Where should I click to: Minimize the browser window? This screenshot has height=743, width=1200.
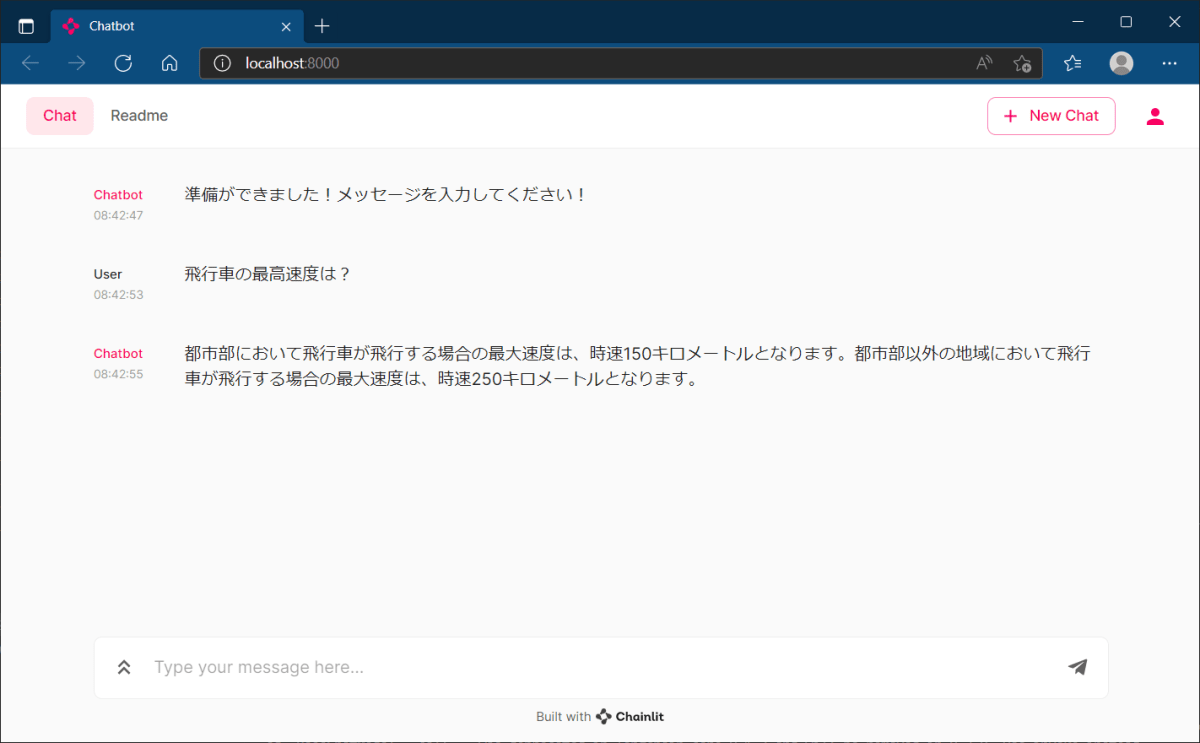tap(1078, 21)
